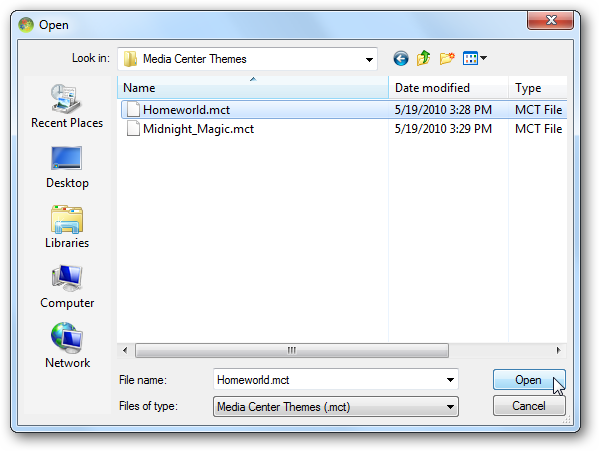Screen dimensions: 599x451
Task: Expand the Look in folder dropdown
Action: (x=369, y=60)
